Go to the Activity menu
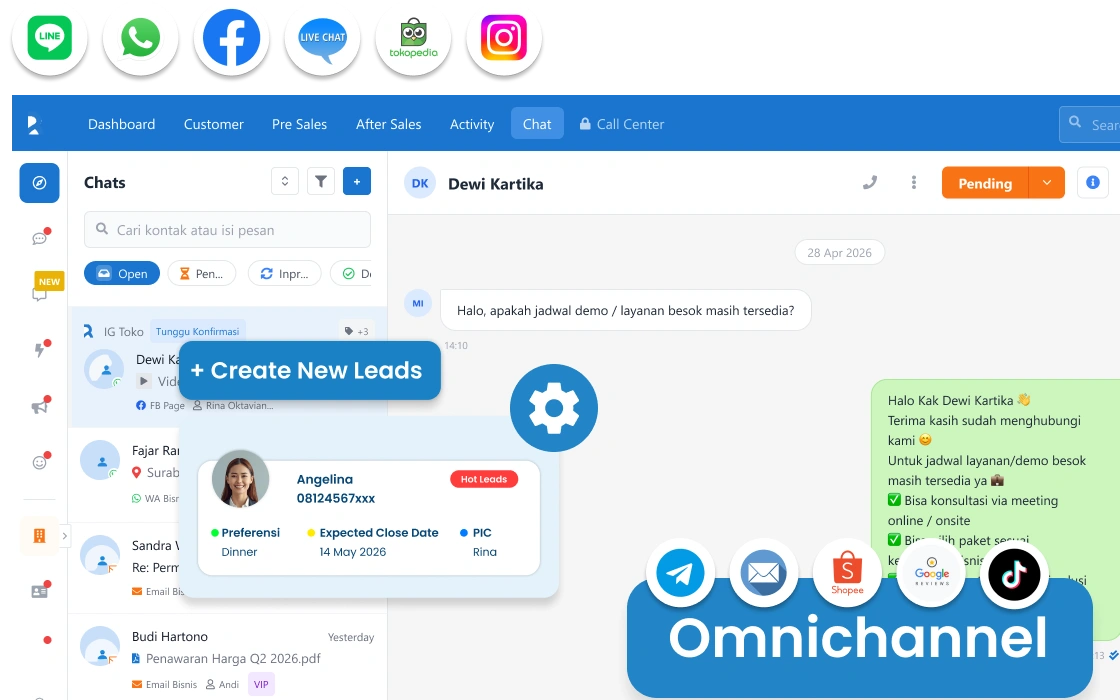1120x700 pixels. click(471, 124)
